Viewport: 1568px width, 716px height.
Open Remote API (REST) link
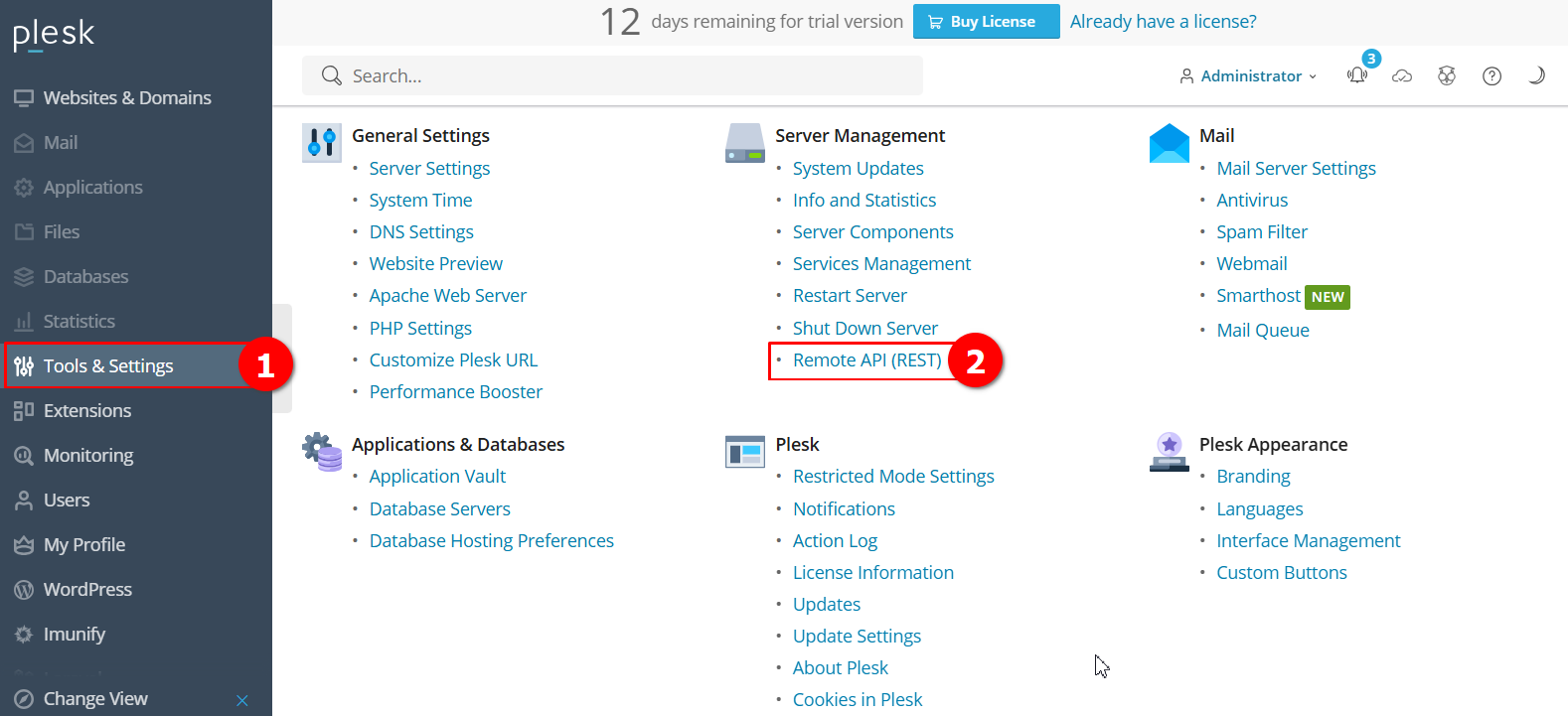pos(867,359)
